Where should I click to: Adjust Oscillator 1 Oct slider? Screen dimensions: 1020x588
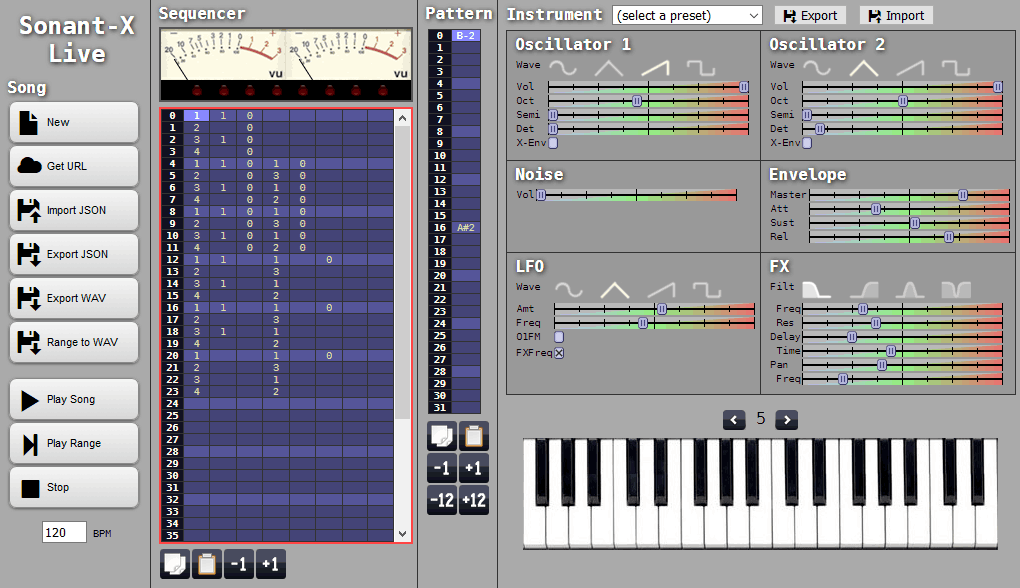(x=649, y=101)
